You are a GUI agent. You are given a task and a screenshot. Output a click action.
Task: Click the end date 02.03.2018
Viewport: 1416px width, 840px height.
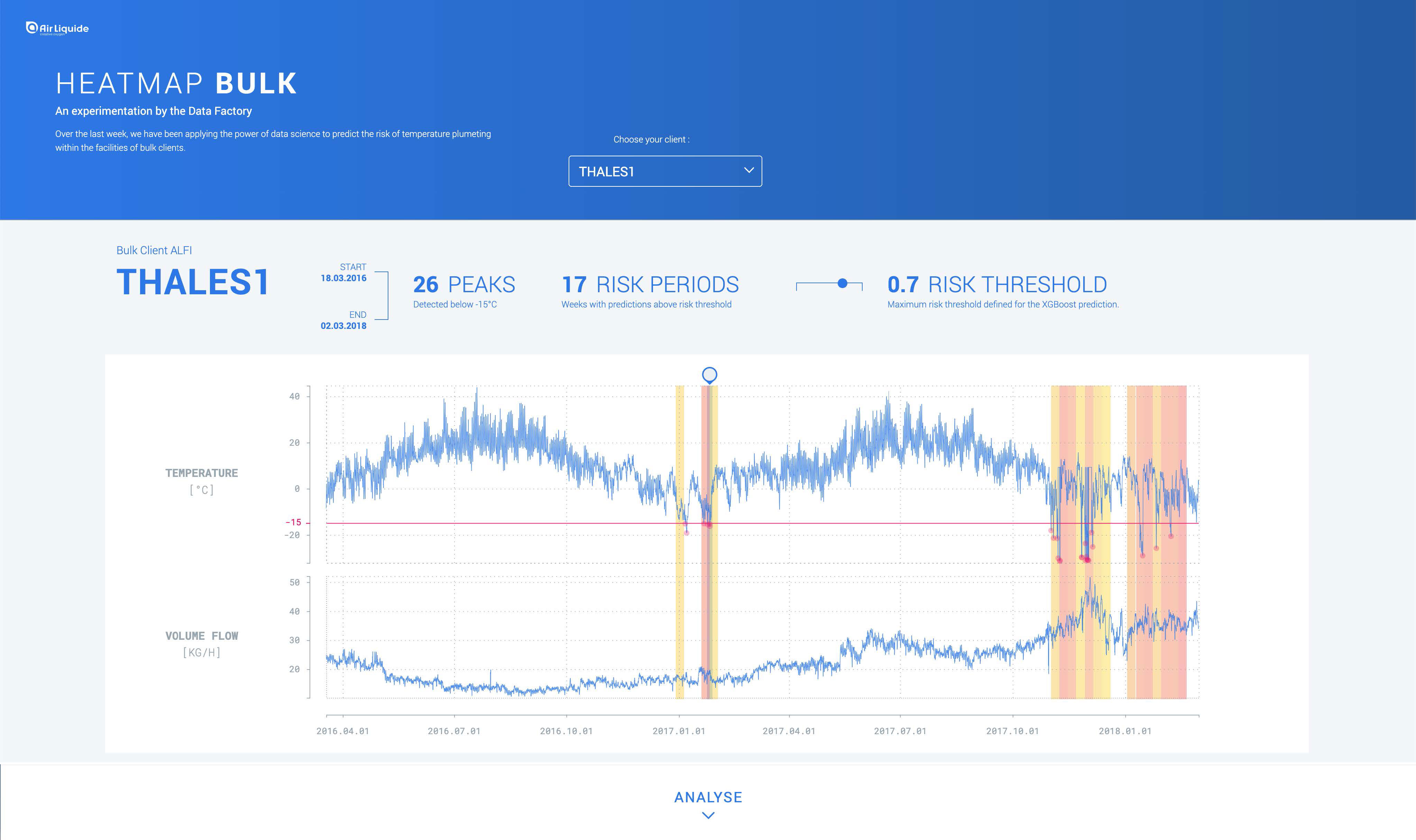click(x=343, y=325)
